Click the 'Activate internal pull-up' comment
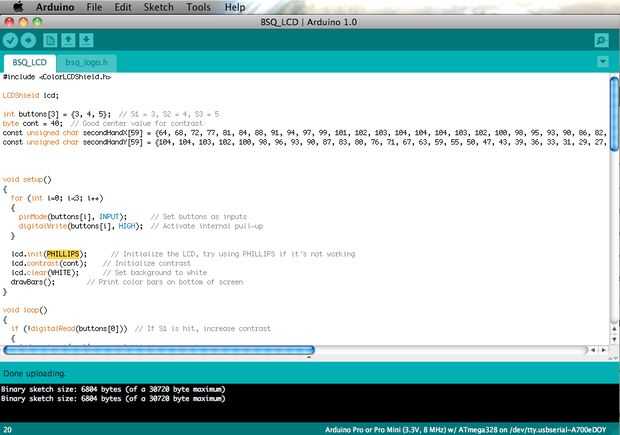Image resolution: width=620 pixels, height=435 pixels. click(207, 226)
